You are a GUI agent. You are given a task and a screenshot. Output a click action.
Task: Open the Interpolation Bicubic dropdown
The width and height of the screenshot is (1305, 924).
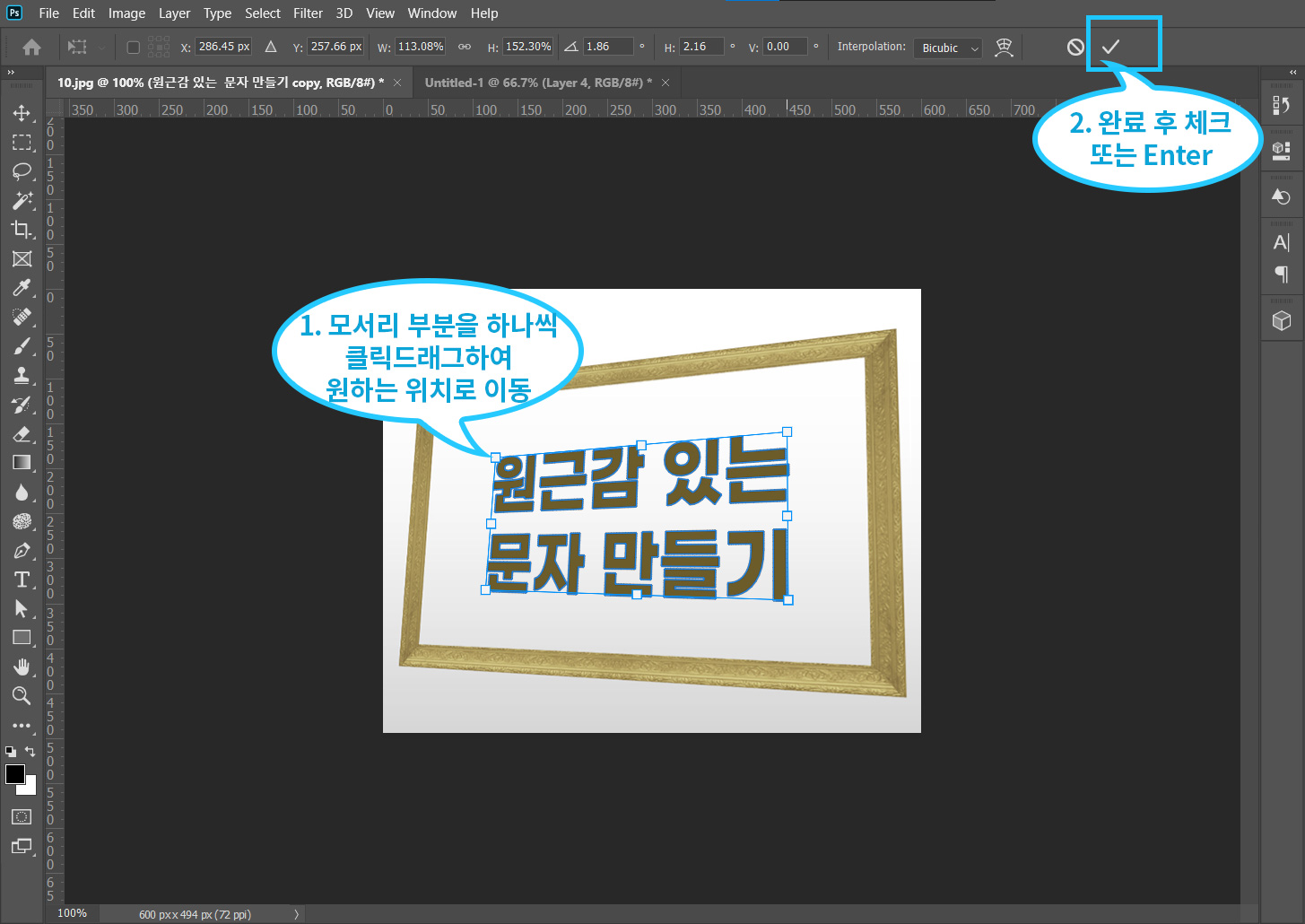point(948,48)
